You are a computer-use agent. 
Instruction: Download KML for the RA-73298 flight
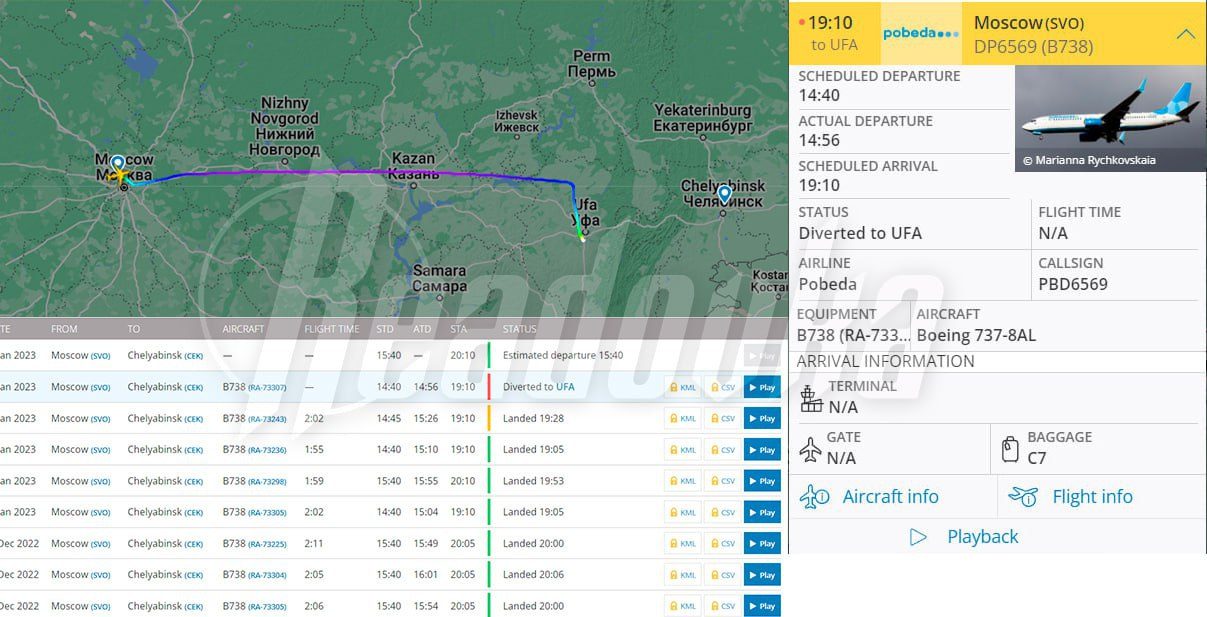coord(682,481)
